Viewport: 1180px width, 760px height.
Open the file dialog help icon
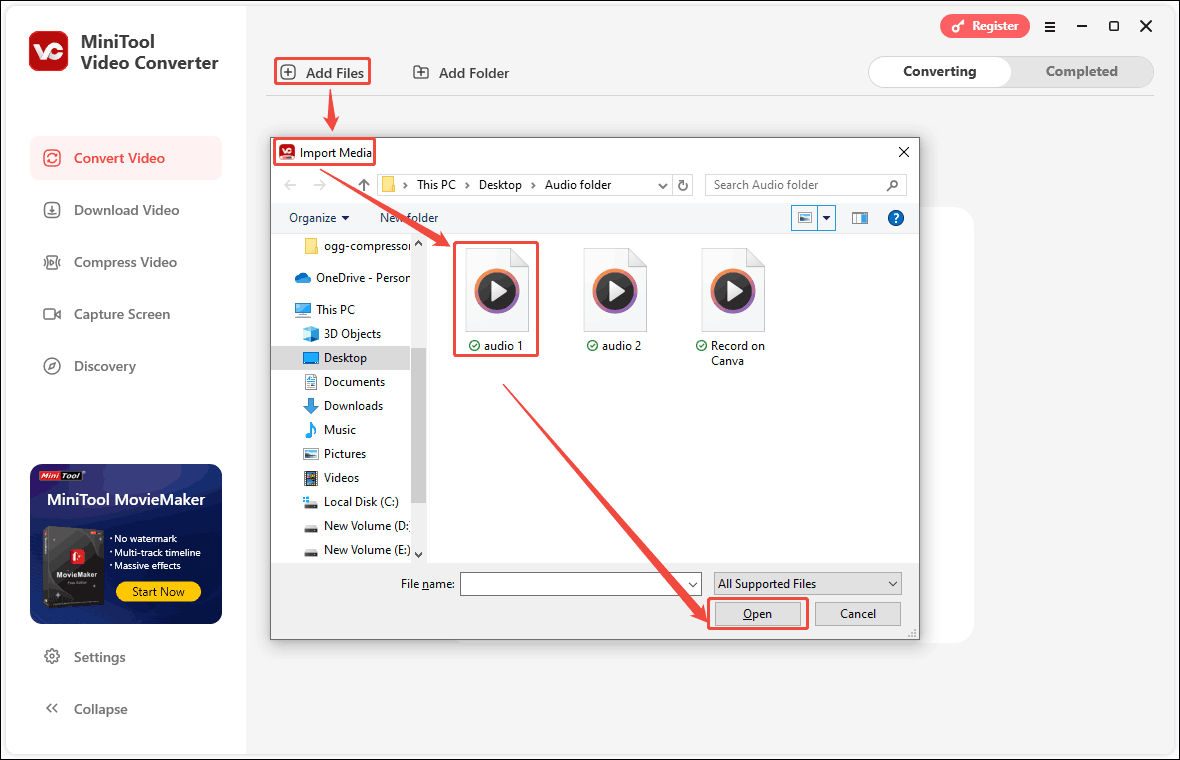(x=896, y=218)
